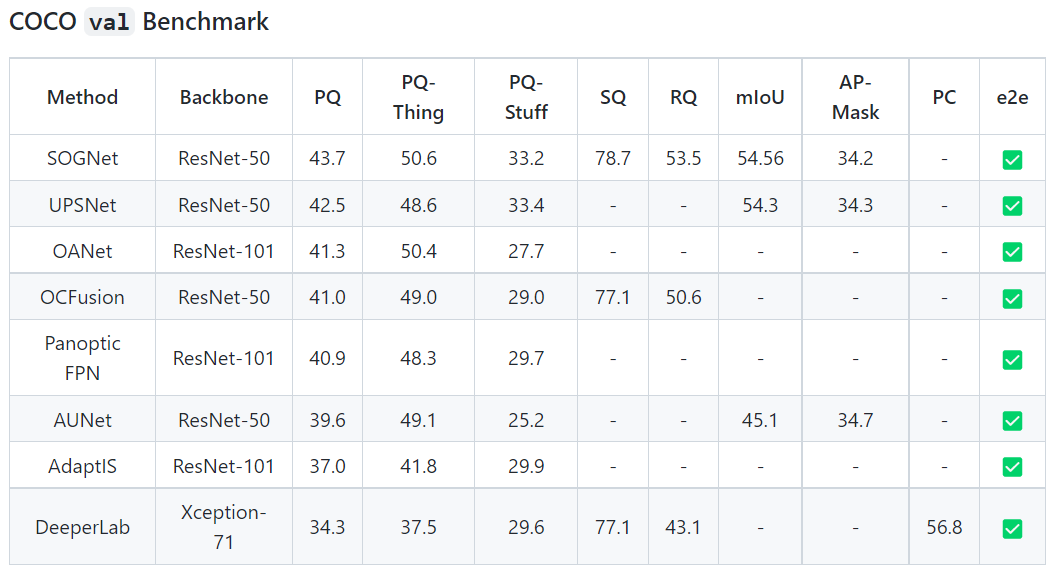Click OANet's green e2e checkmark
1053x572 pixels.
pyautogui.click(x=1012, y=252)
